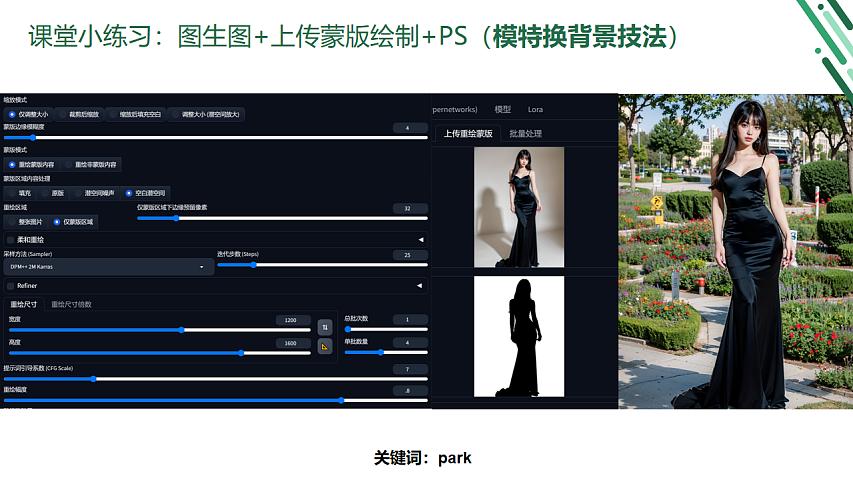Click the mask blur value field showing 4
This screenshot has height=480, width=853.
410,128
